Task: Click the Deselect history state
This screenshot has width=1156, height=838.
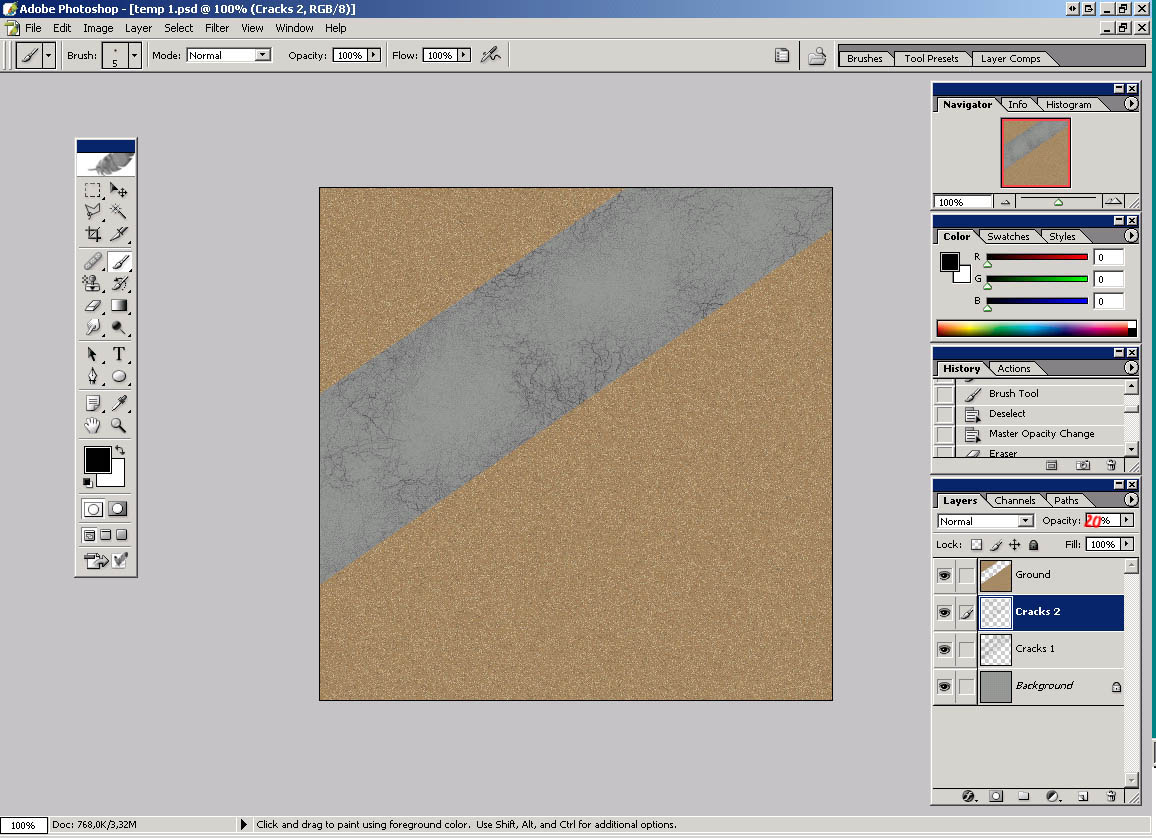Action: click(x=1007, y=414)
